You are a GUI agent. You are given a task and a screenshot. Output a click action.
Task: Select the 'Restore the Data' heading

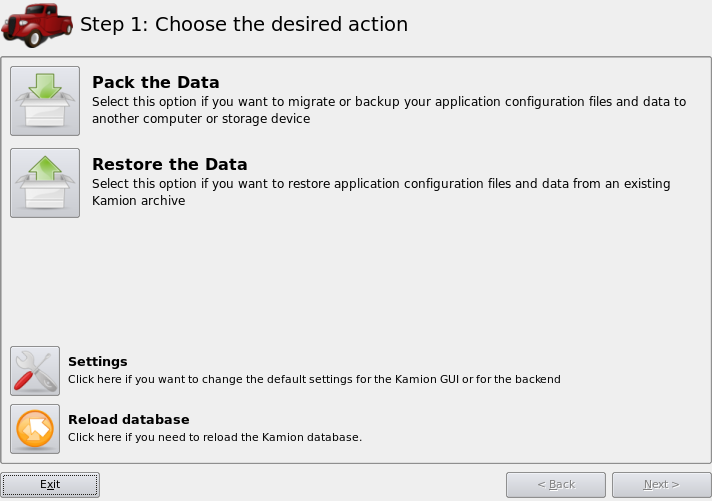170,164
